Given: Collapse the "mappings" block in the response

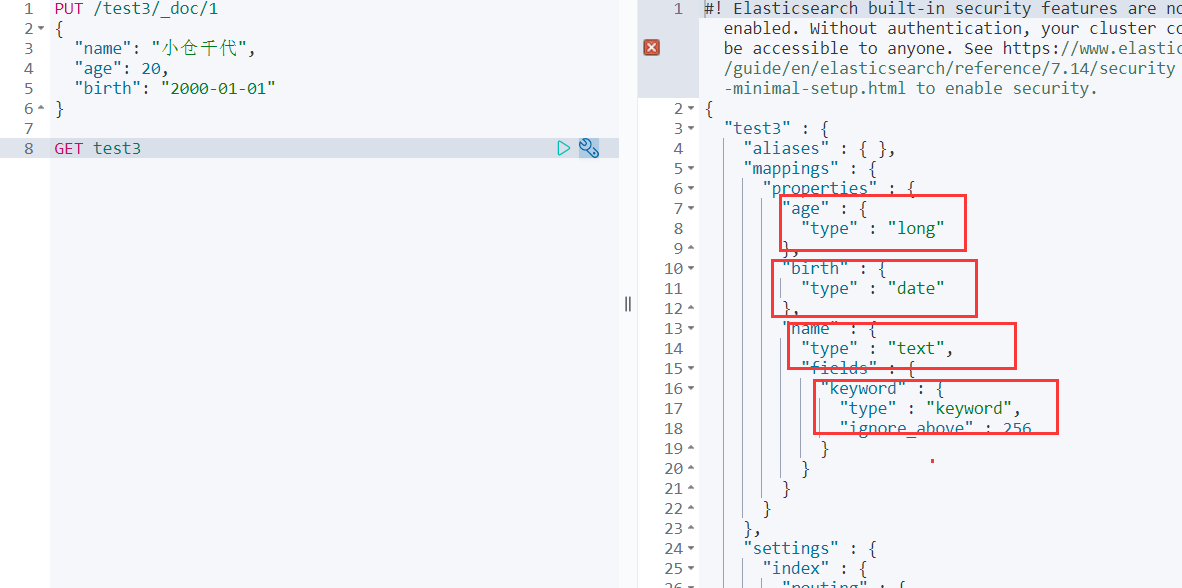Looking at the screenshot, I should (691, 168).
